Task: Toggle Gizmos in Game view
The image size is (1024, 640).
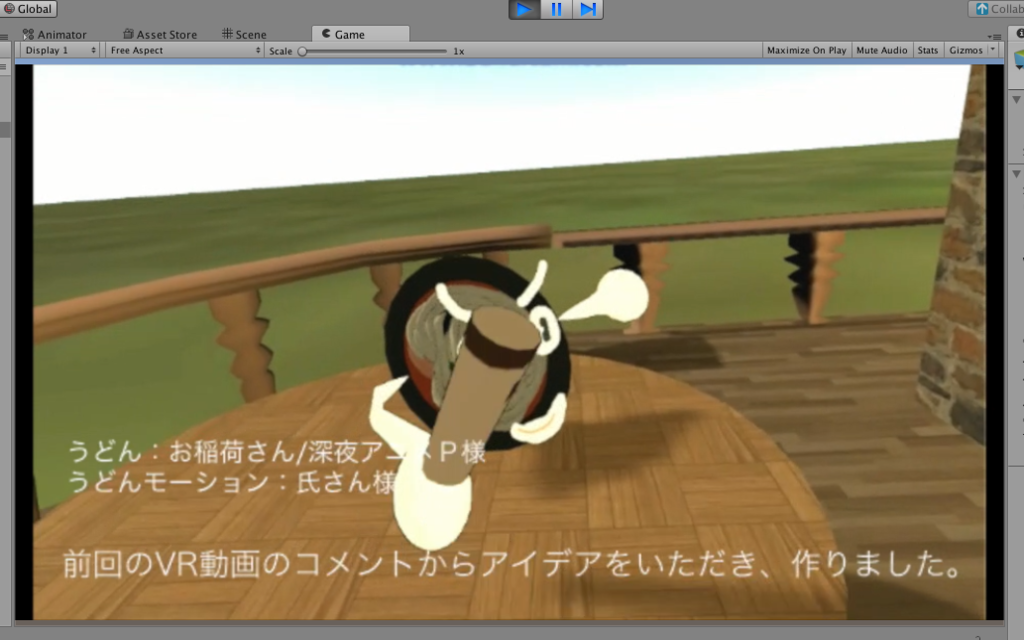Action: 966,50
